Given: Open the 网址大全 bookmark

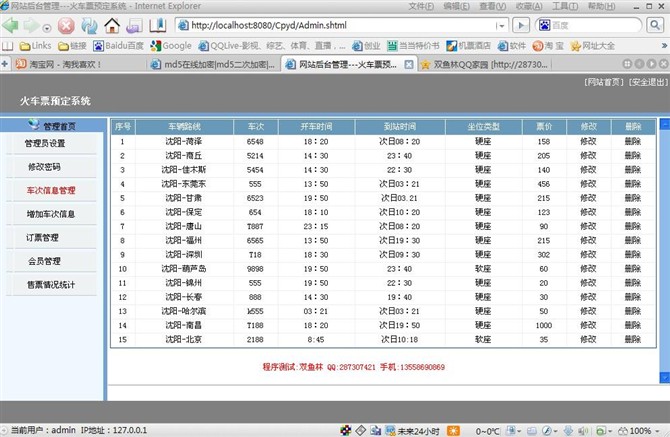Looking at the screenshot, I should 593,46.
